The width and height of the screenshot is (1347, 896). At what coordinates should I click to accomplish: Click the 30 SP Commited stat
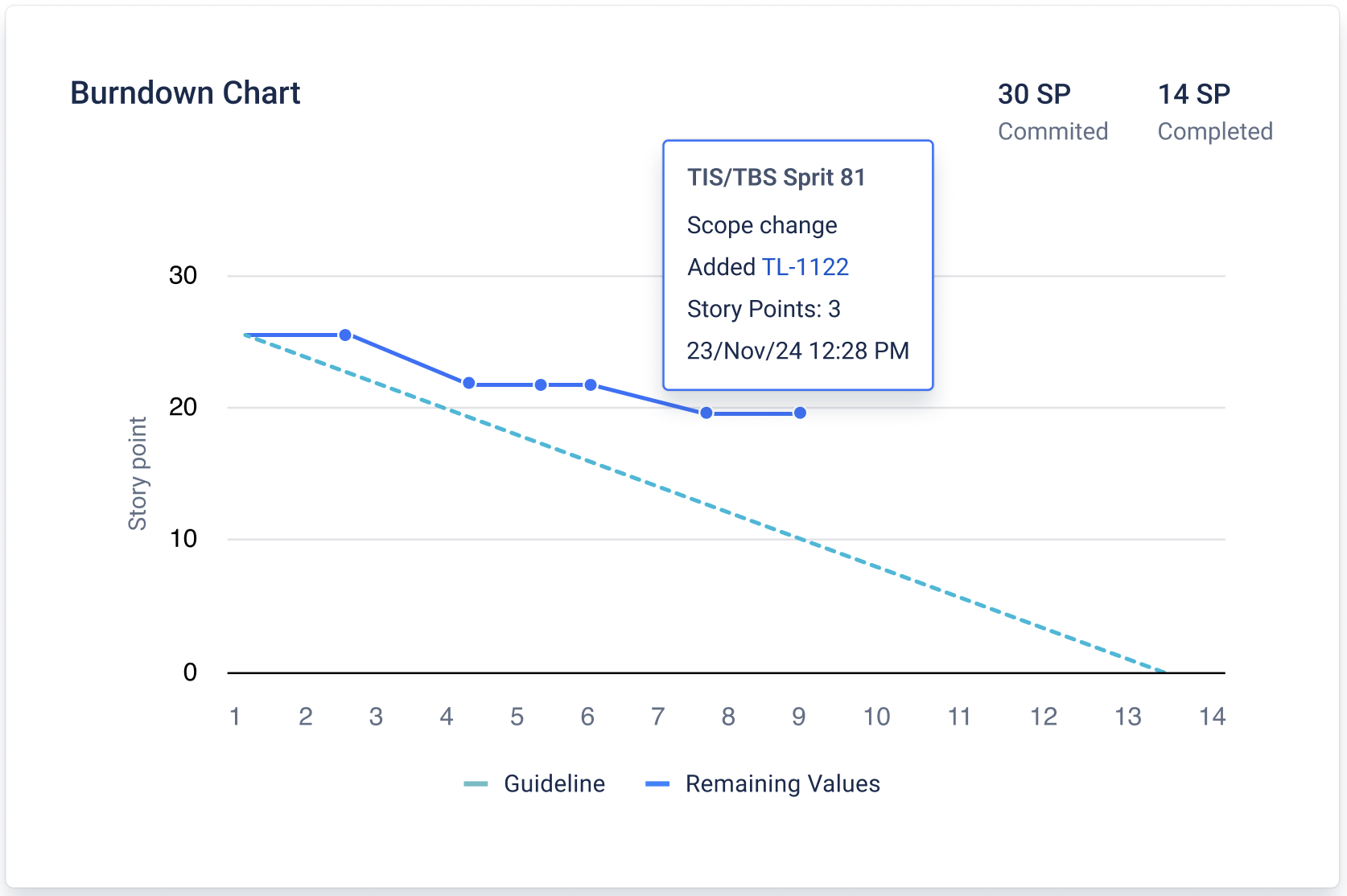coord(1052,111)
